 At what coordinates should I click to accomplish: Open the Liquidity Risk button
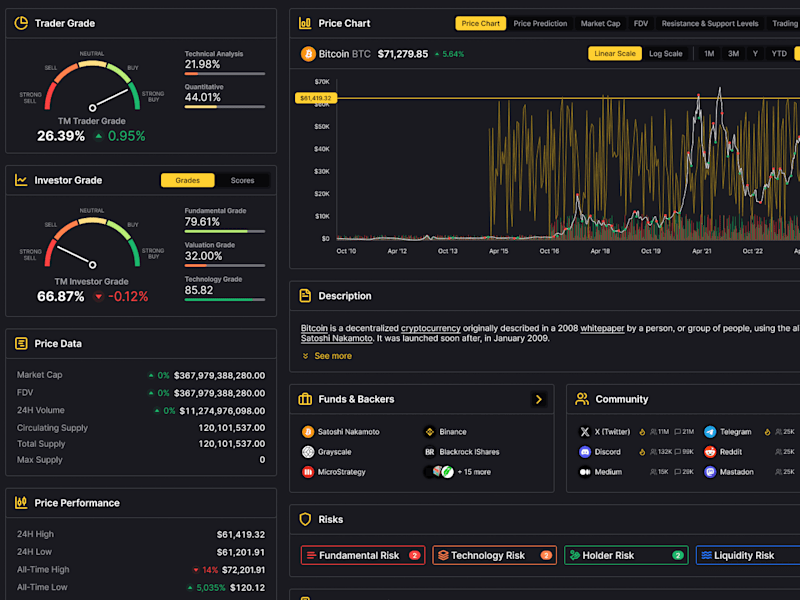(x=748, y=555)
